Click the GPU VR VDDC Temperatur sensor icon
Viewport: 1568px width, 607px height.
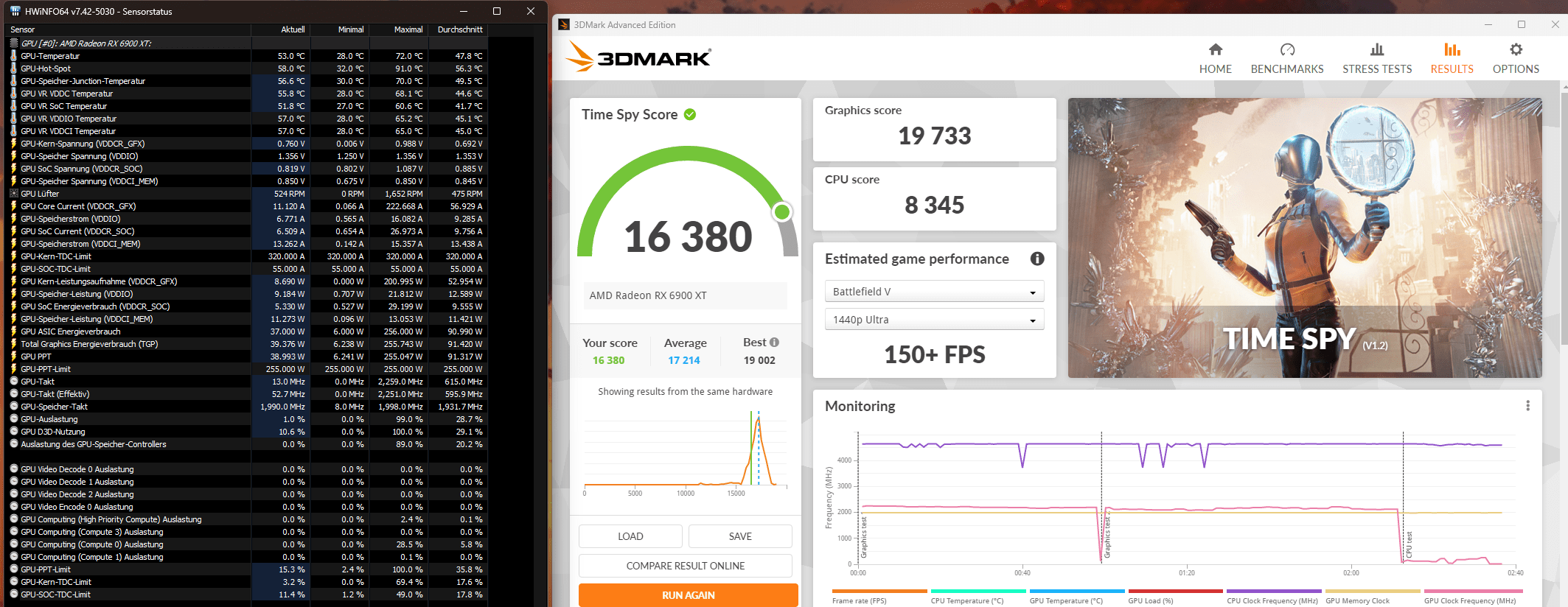13,94
